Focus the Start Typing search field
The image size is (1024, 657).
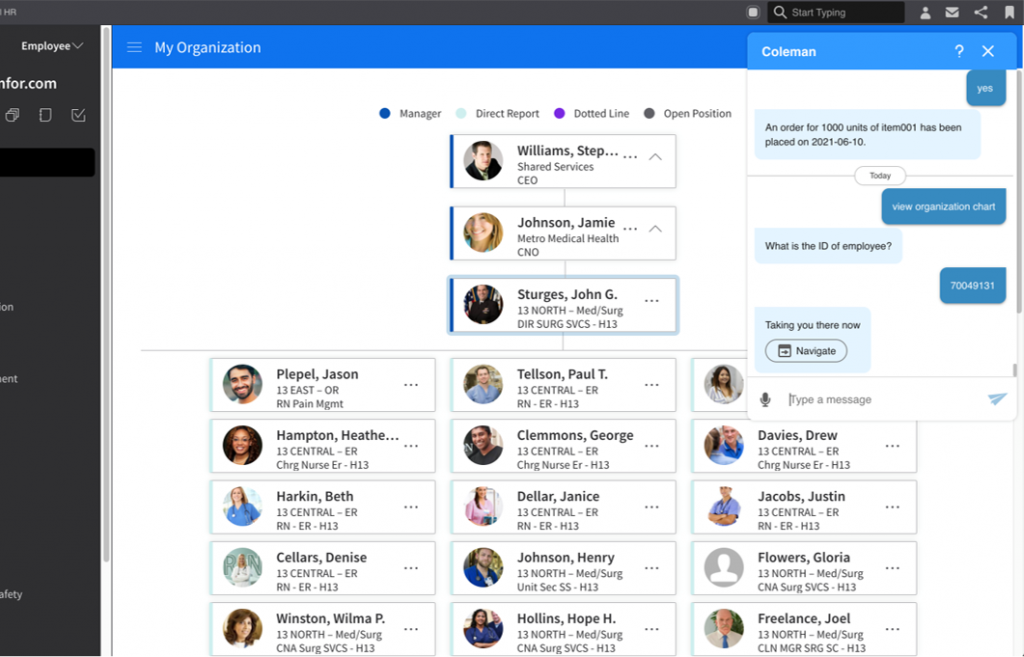(x=836, y=12)
